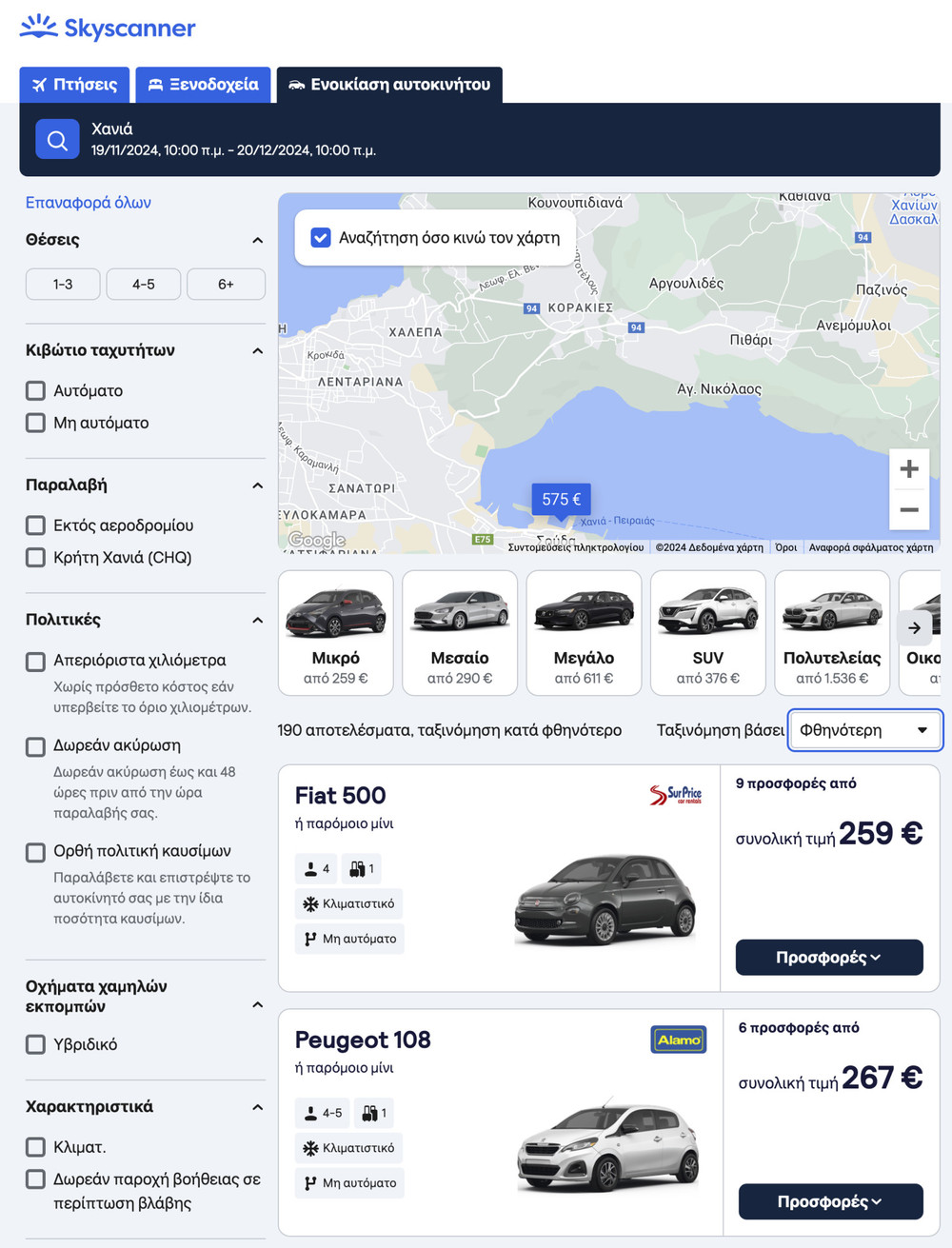Click the Skyscanner logo
This screenshot has width=952, height=1248.
tap(108, 28)
